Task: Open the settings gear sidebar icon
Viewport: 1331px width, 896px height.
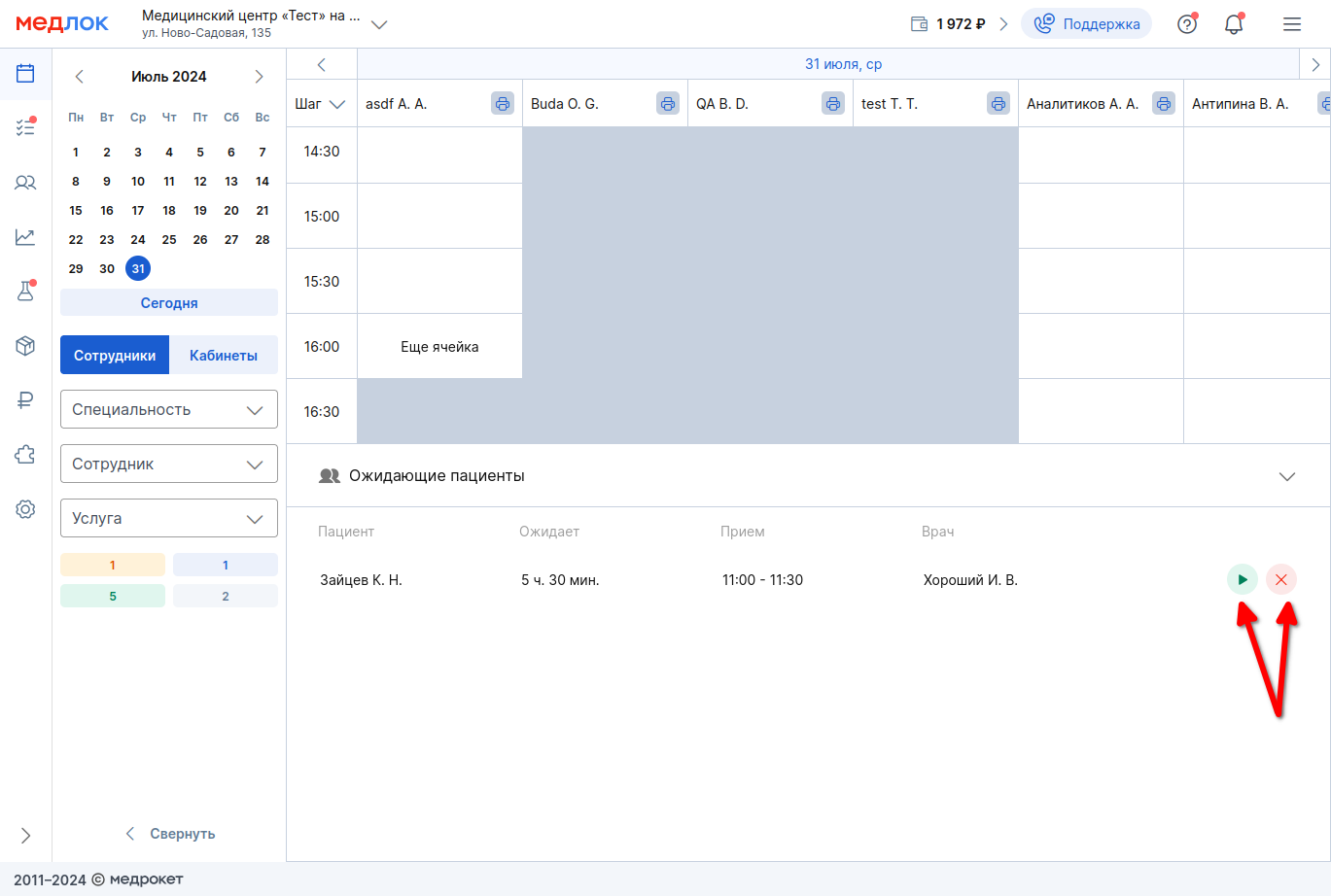Action: (25, 508)
